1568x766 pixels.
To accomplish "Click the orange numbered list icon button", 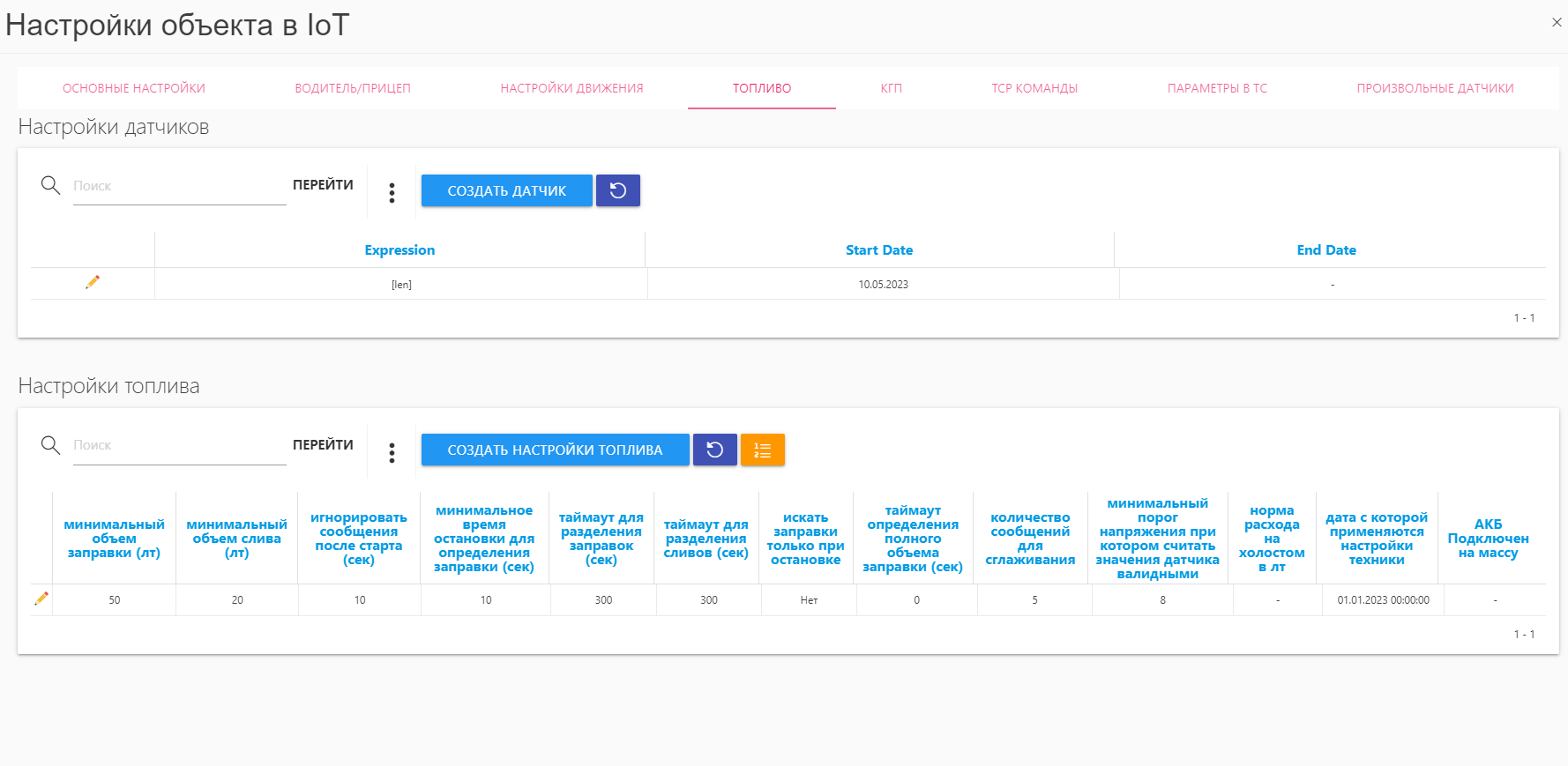I will pos(762,450).
